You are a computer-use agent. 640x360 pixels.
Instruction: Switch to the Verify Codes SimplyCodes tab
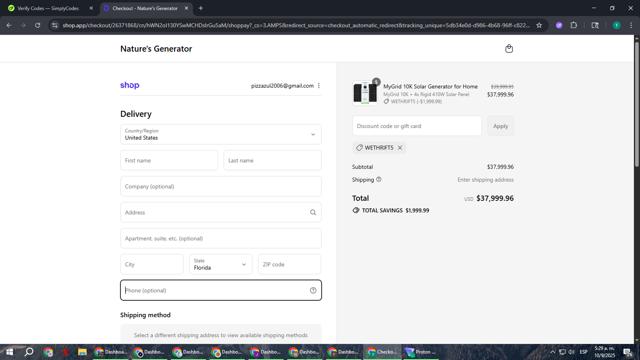point(49,8)
